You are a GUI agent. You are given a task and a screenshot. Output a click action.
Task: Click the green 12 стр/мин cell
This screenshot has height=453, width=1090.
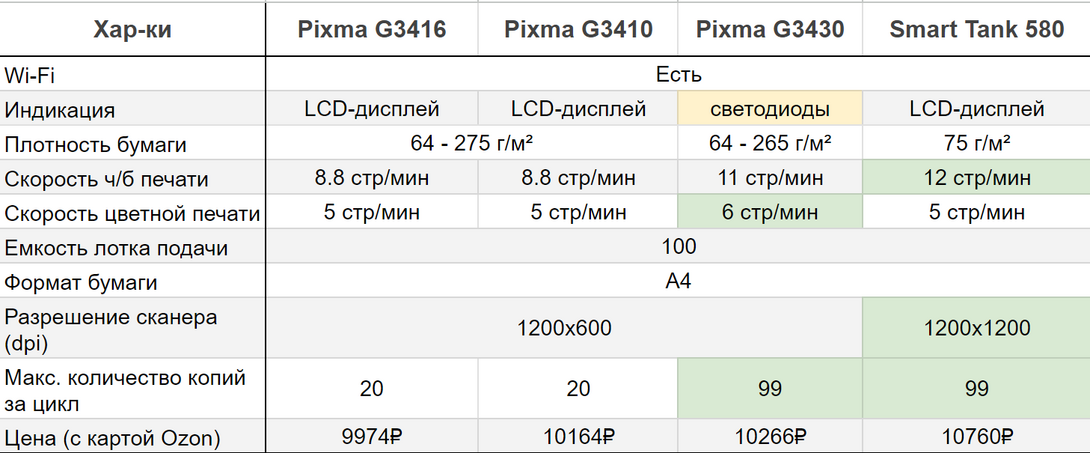976,179
